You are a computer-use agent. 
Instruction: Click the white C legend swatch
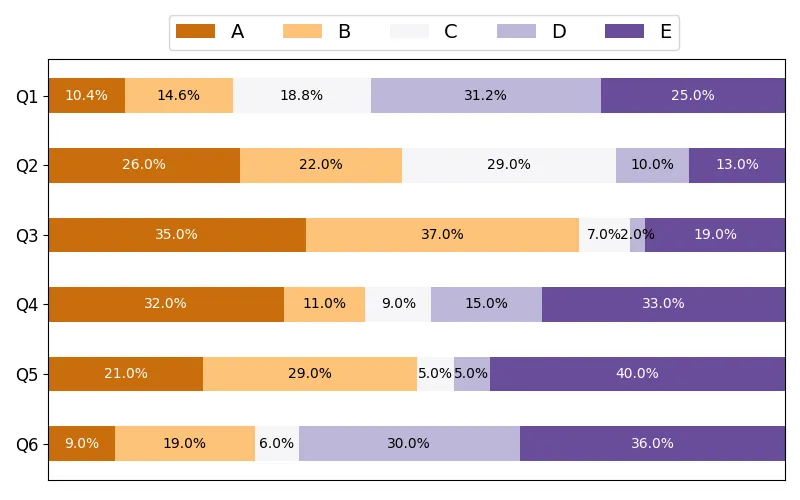point(409,32)
